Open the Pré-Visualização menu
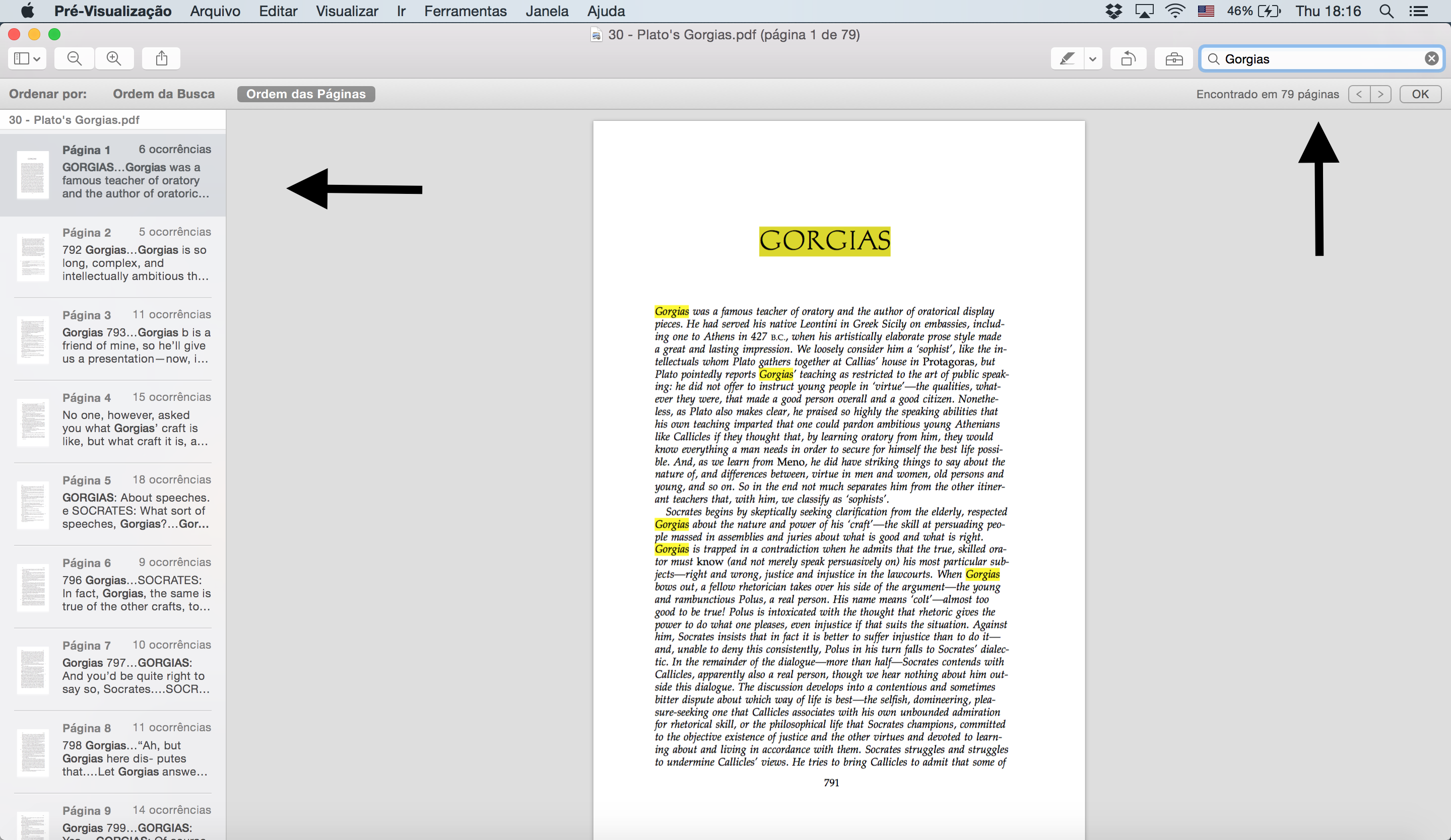The width and height of the screenshot is (1451, 840). (113, 11)
